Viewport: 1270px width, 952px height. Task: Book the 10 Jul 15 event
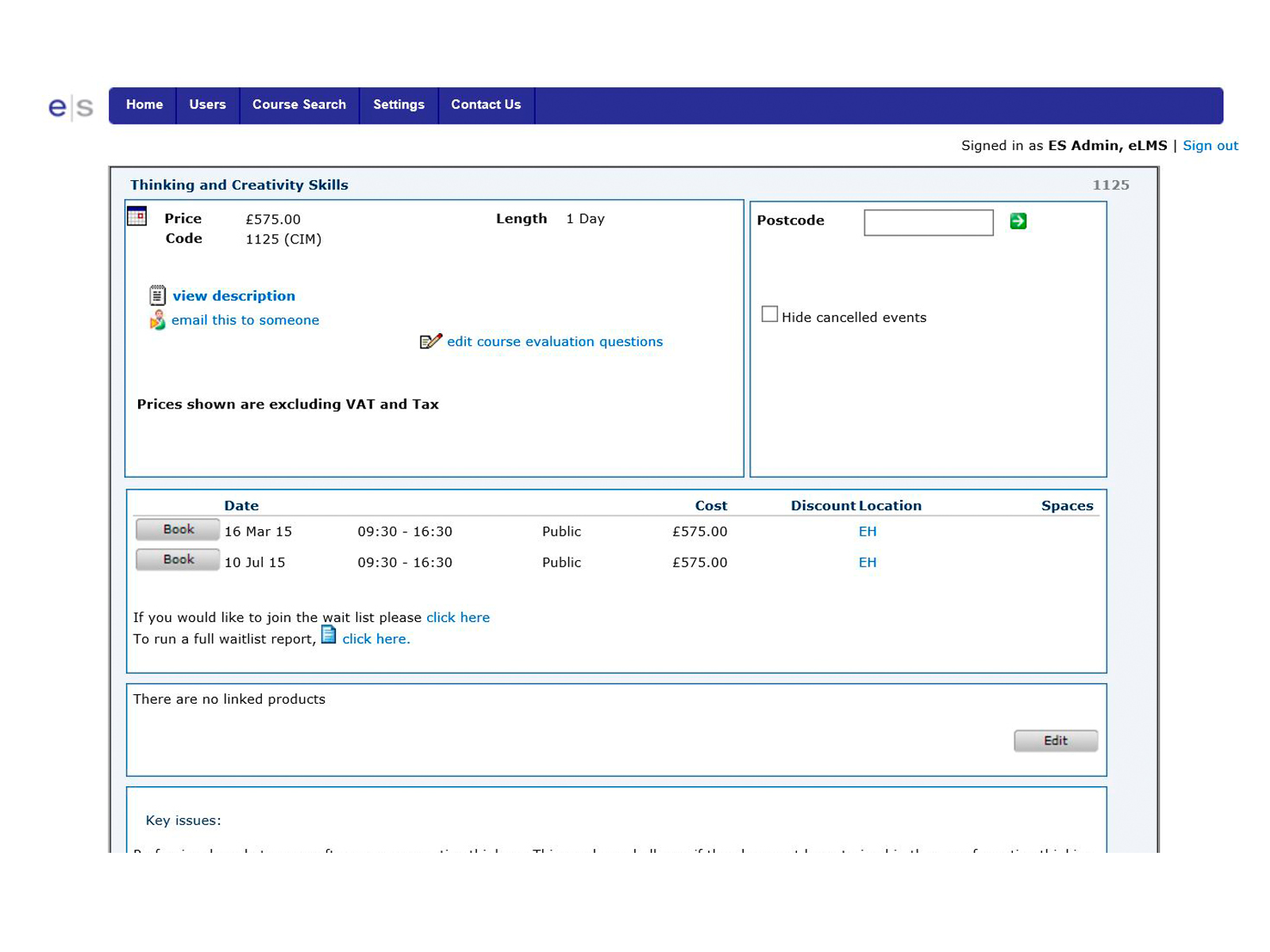click(x=178, y=559)
